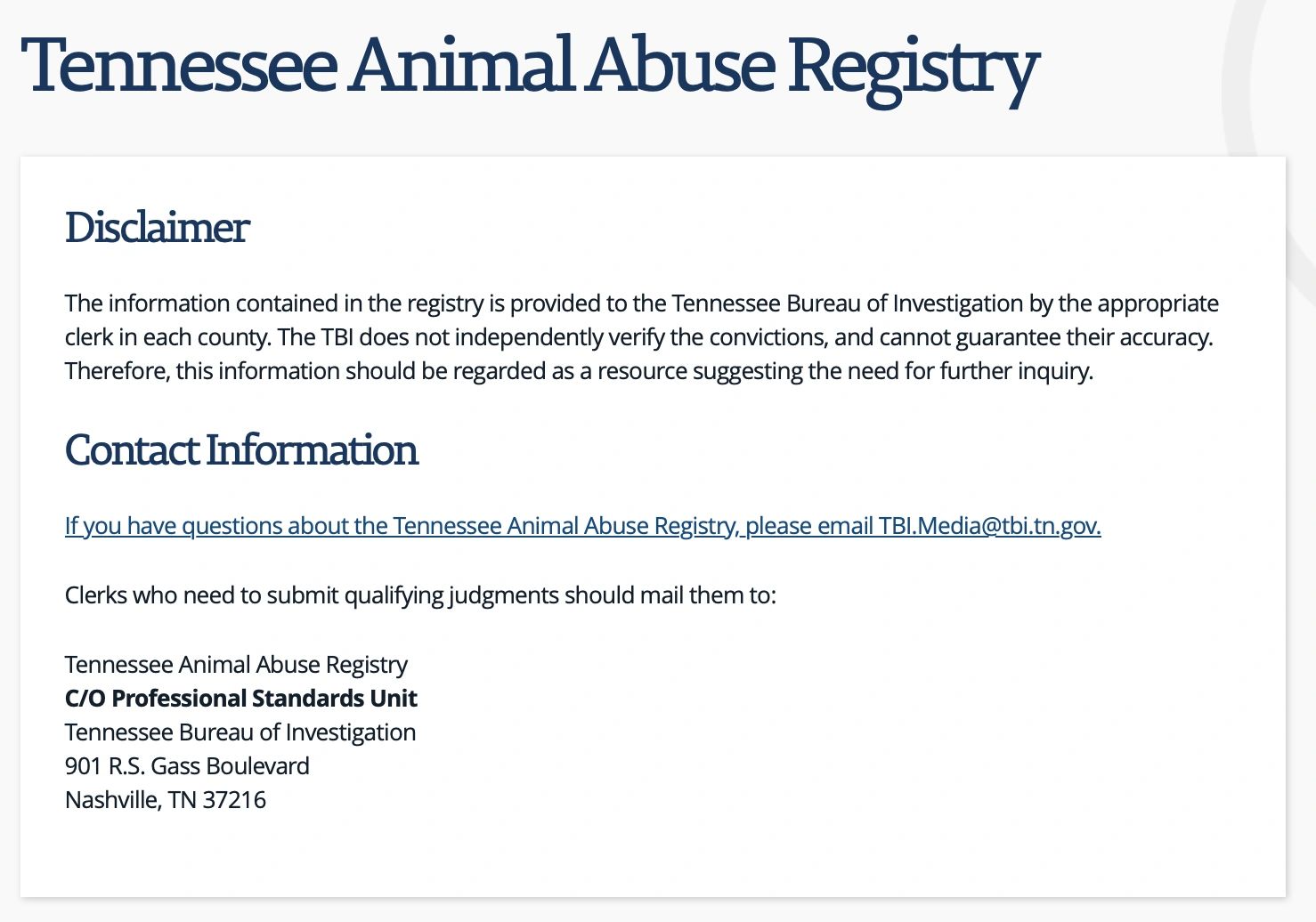Click the bold "C/O Professional Standards Unit" line
The width and height of the screenshot is (1316, 922).
[x=240, y=699]
